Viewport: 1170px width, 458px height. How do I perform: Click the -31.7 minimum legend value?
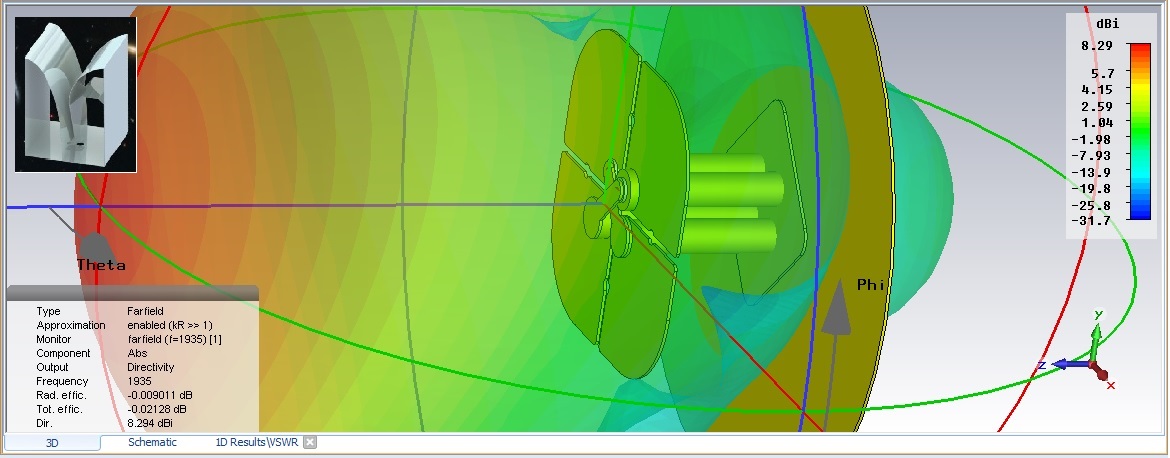tap(1091, 220)
